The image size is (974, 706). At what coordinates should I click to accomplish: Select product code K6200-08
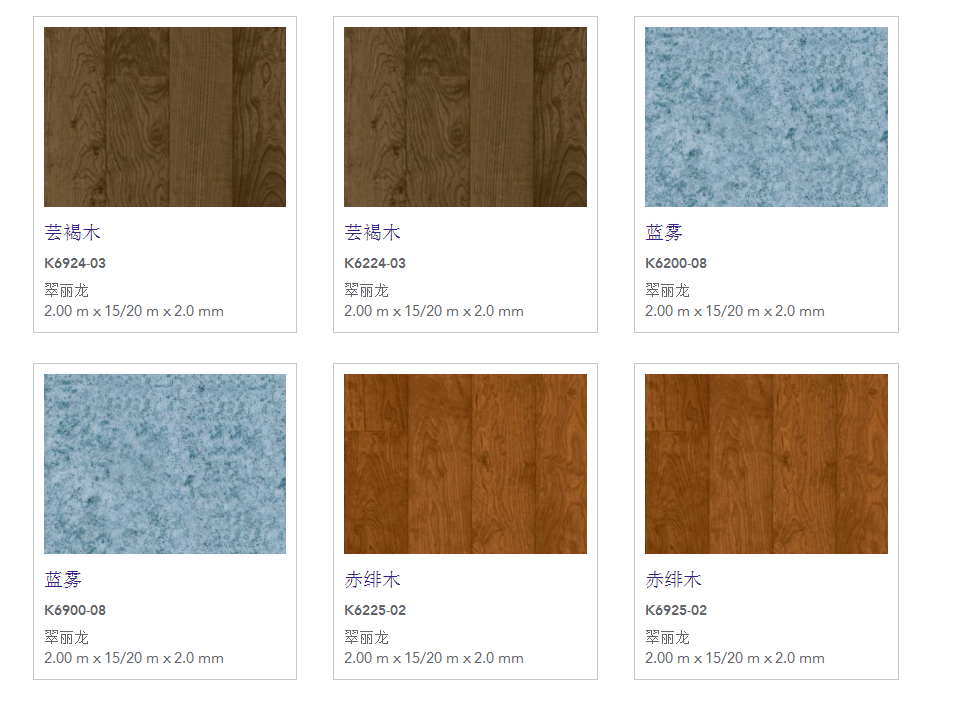[676, 264]
